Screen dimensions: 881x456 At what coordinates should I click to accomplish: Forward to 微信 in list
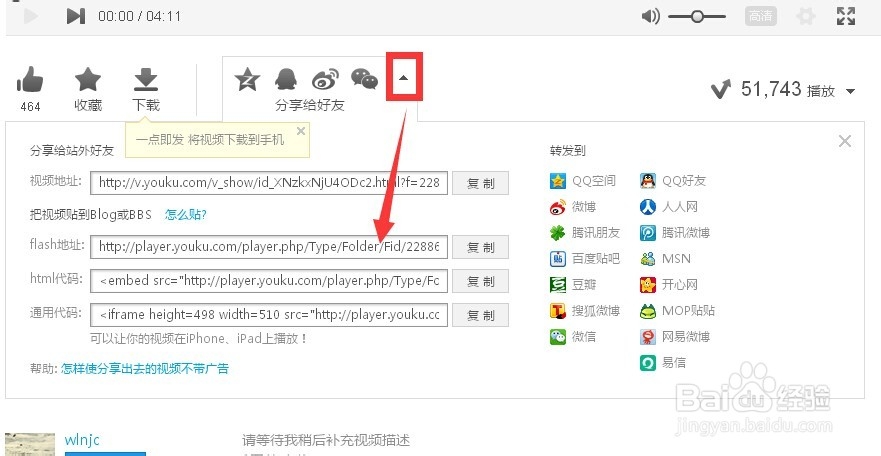(572, 336)
